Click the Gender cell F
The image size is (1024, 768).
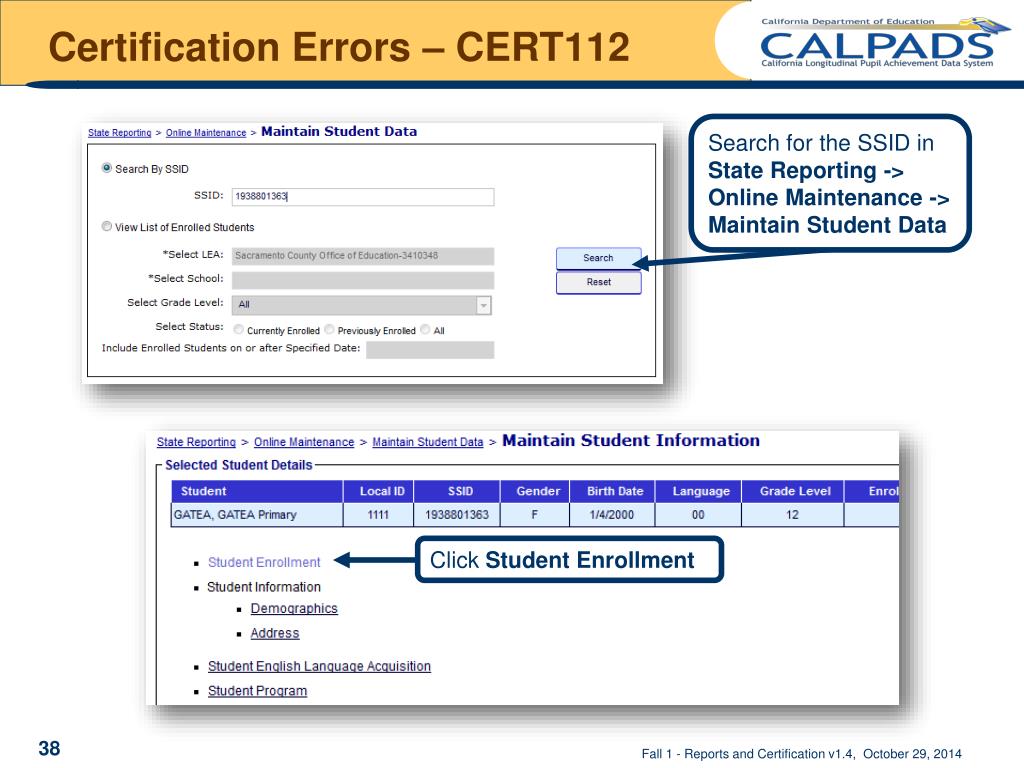pos(535,515)
